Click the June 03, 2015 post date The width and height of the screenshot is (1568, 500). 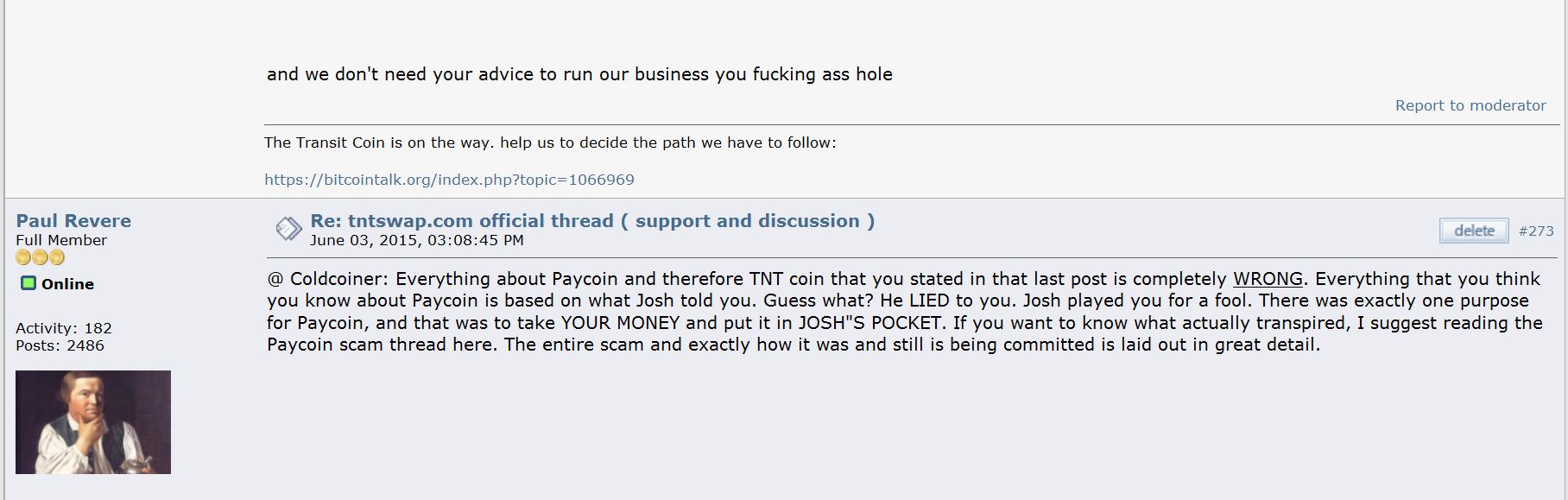click(x=417, y=240)
